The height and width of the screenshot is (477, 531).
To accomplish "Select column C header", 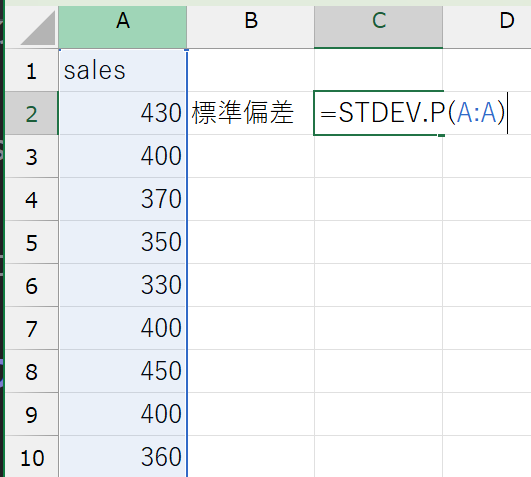I will [379, 27].
